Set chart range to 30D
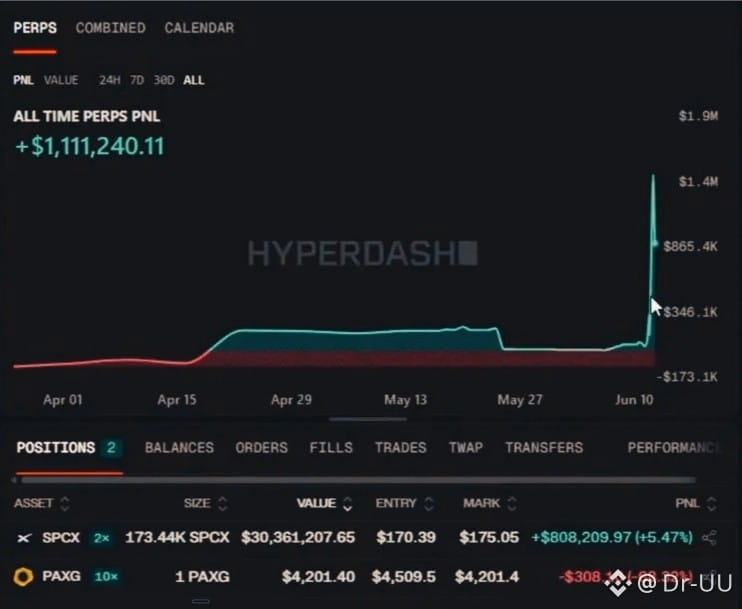This screenshot has height=609, width=742. pyautogui.click(x=164, y=80)
